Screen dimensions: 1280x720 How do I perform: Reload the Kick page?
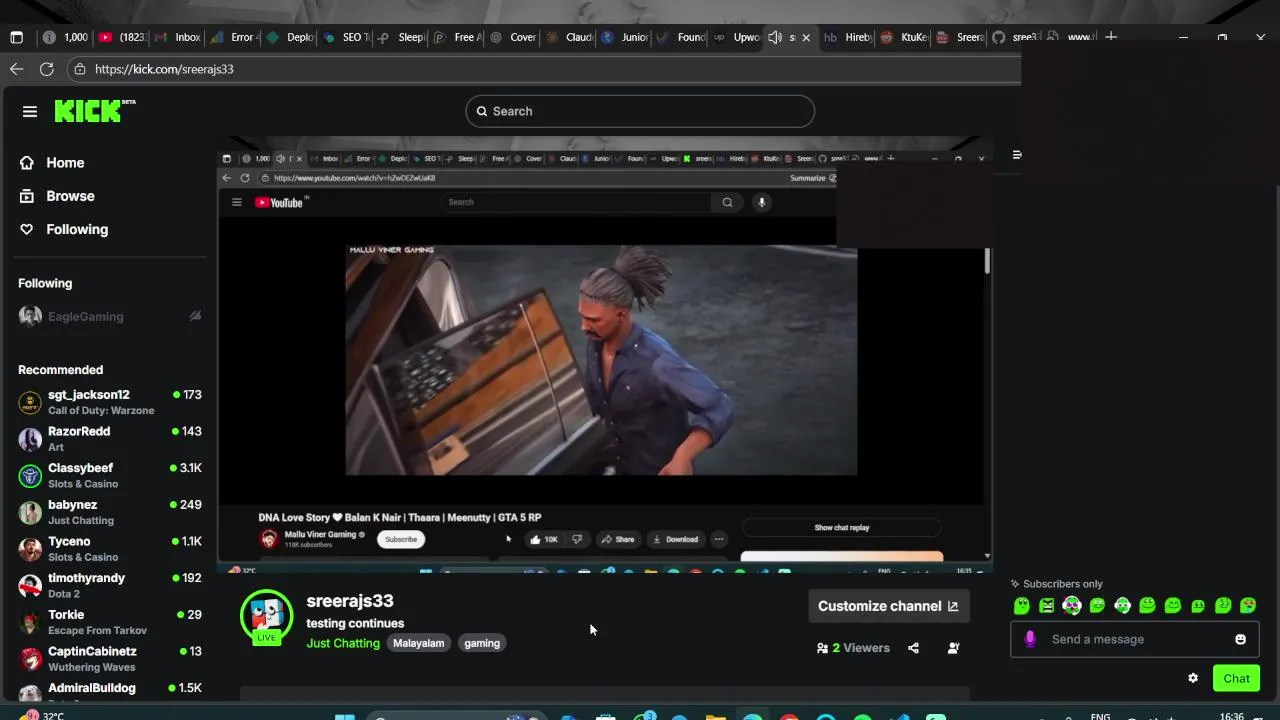coord(46,69)
